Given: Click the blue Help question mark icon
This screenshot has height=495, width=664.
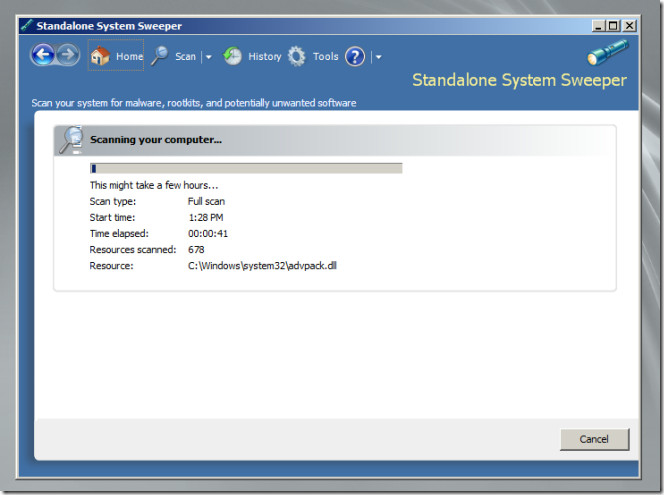Looking at the screenshot, I should (355, 56).
